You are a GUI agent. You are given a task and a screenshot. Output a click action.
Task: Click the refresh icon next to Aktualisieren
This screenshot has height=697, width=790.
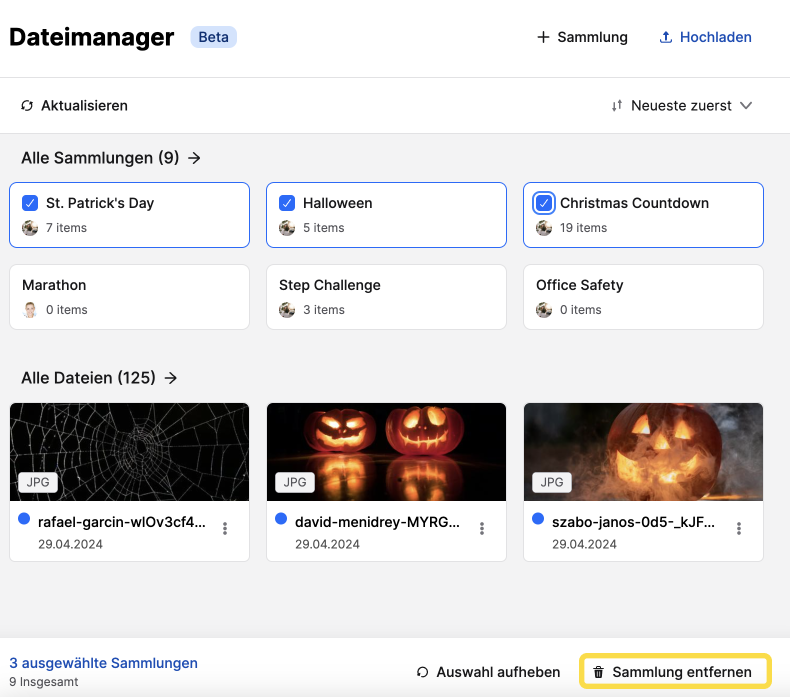point(27,105)
